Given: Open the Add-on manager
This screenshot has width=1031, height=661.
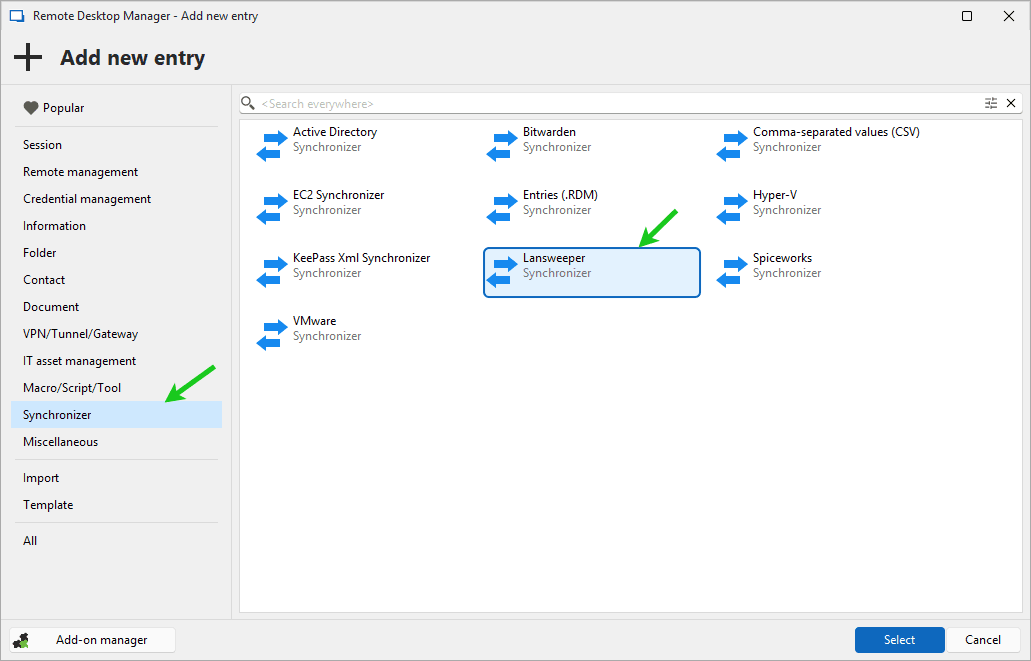Looking at the screenshot, I should coord(92,640).
